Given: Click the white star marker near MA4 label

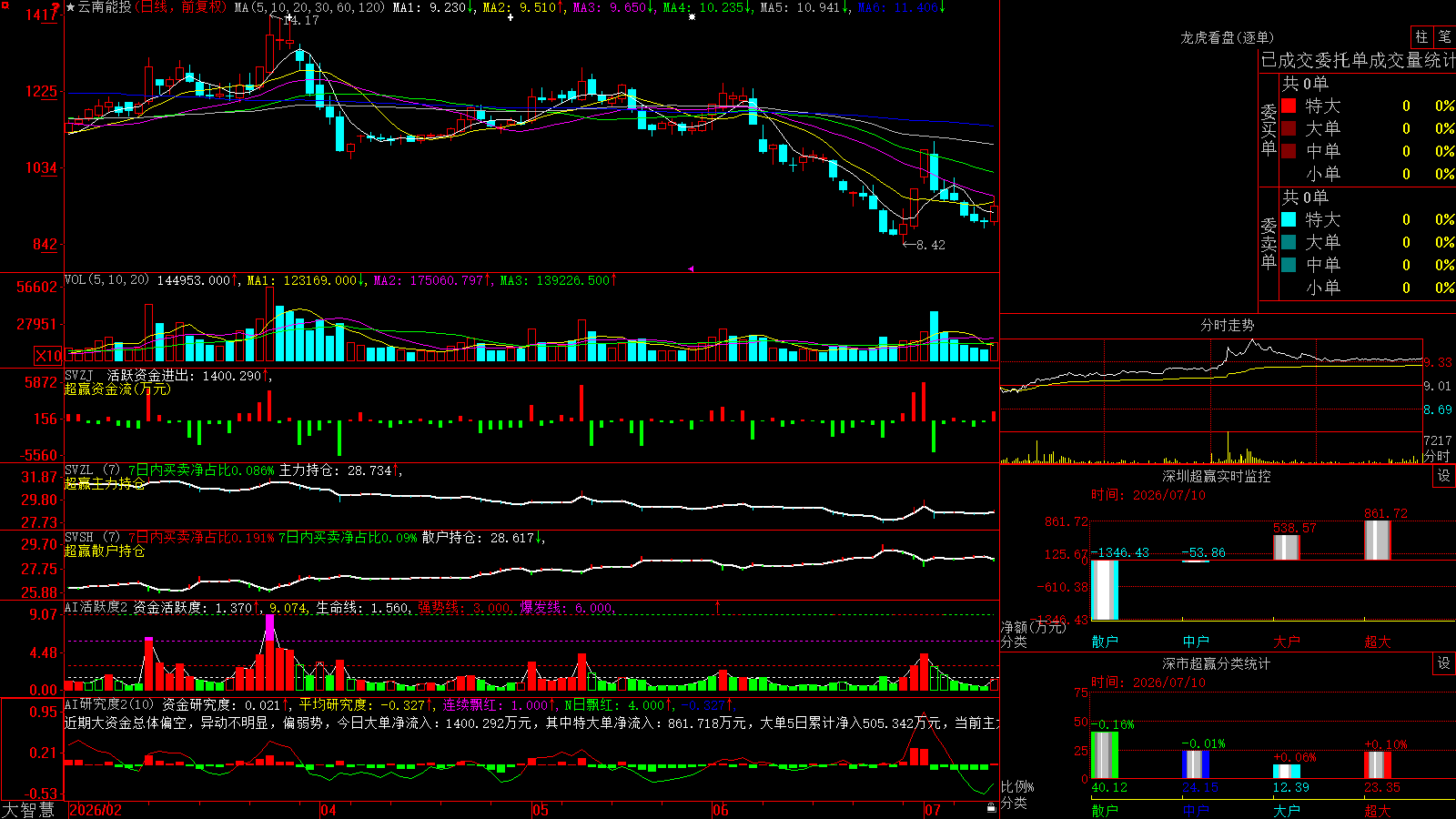Looking at the screenshot, I should click(692, 17).
